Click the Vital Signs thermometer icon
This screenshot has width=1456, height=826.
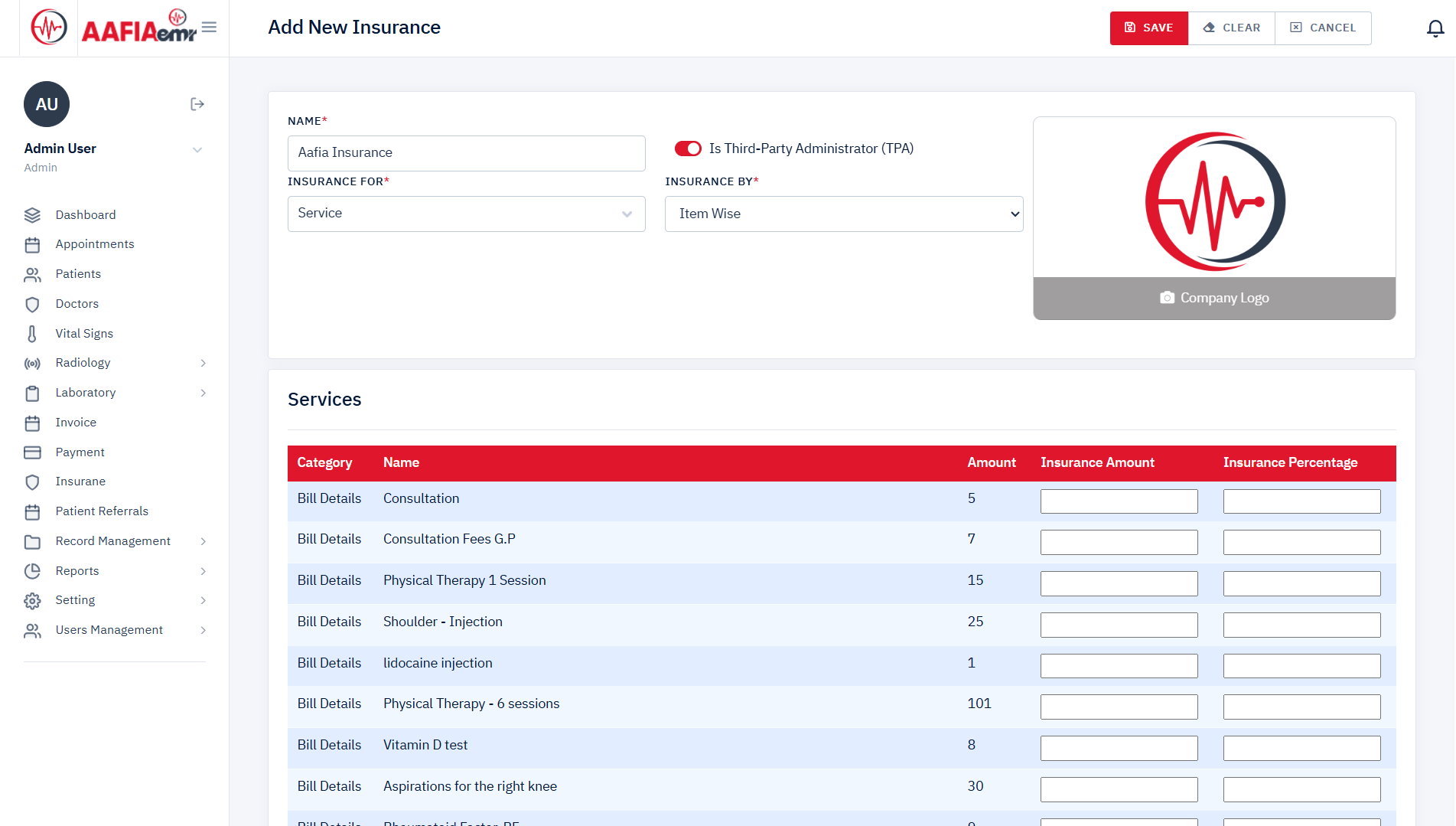tap(32, 334)
